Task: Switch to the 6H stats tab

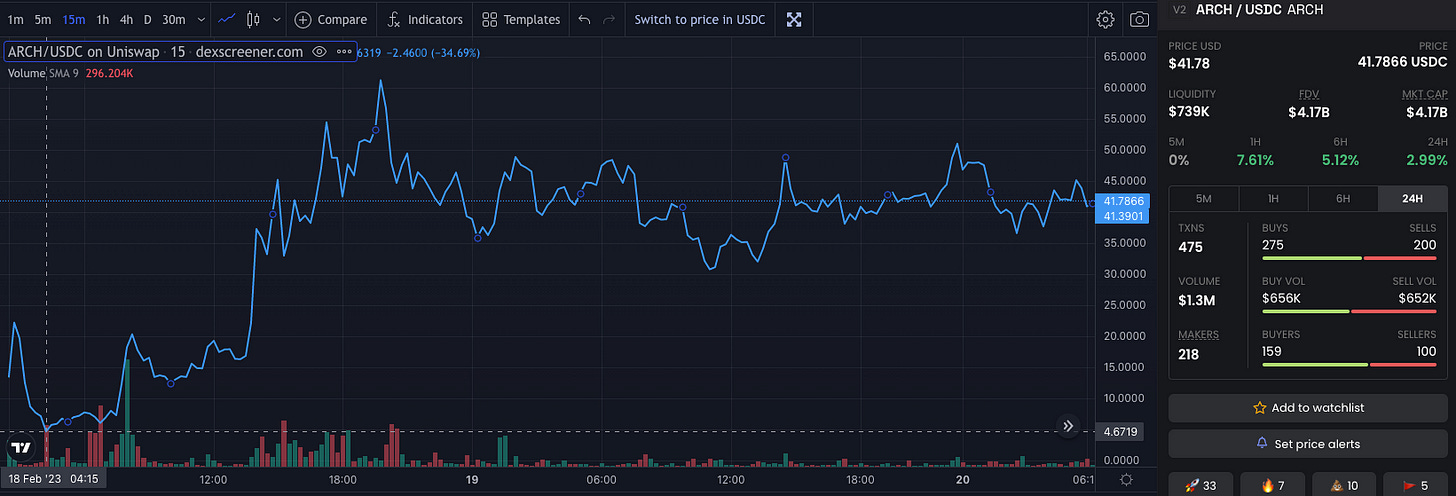Action: [x=1343, y=198]
